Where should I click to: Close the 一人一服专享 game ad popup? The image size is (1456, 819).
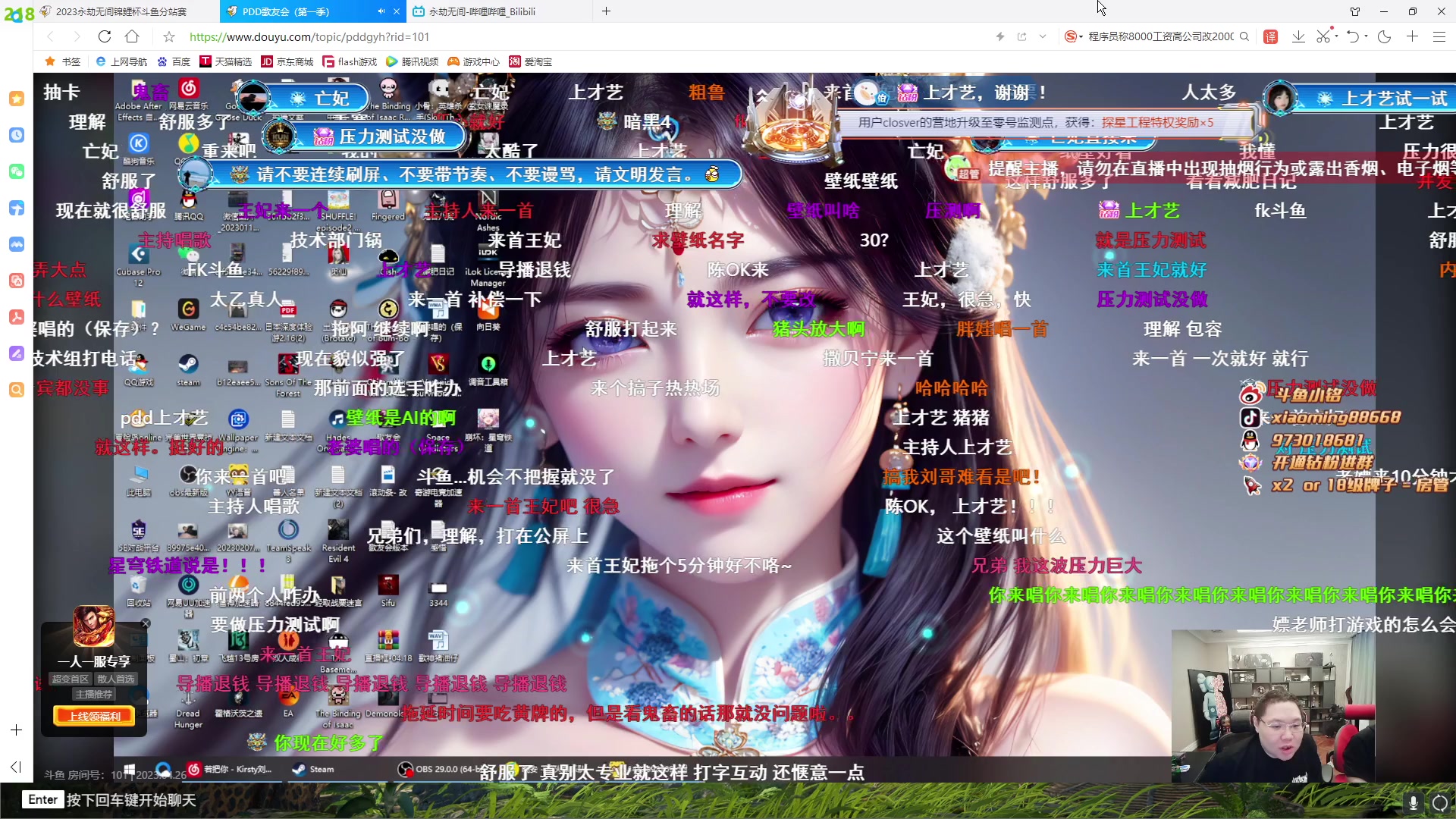[x=146, y=623]
